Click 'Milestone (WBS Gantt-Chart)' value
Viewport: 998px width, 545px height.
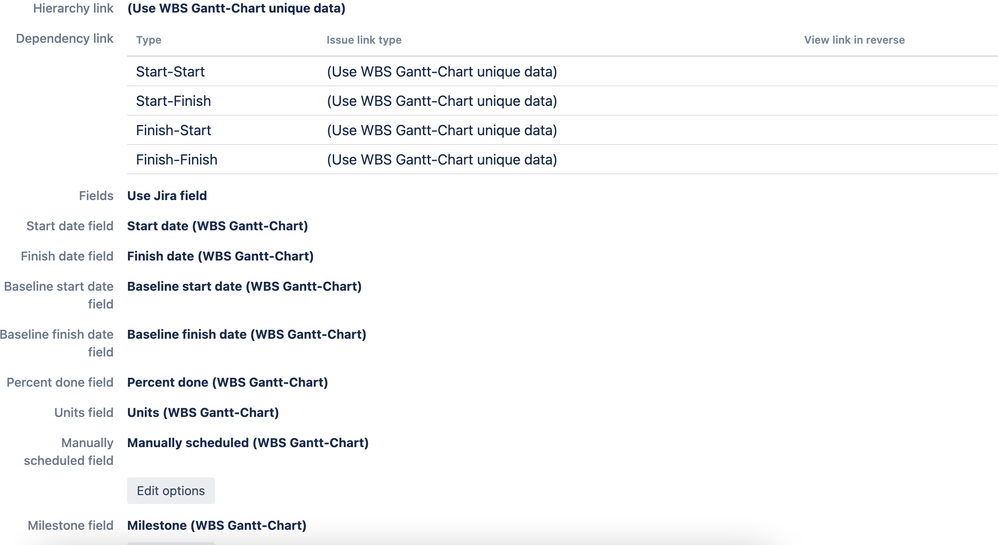click(216, 525)
